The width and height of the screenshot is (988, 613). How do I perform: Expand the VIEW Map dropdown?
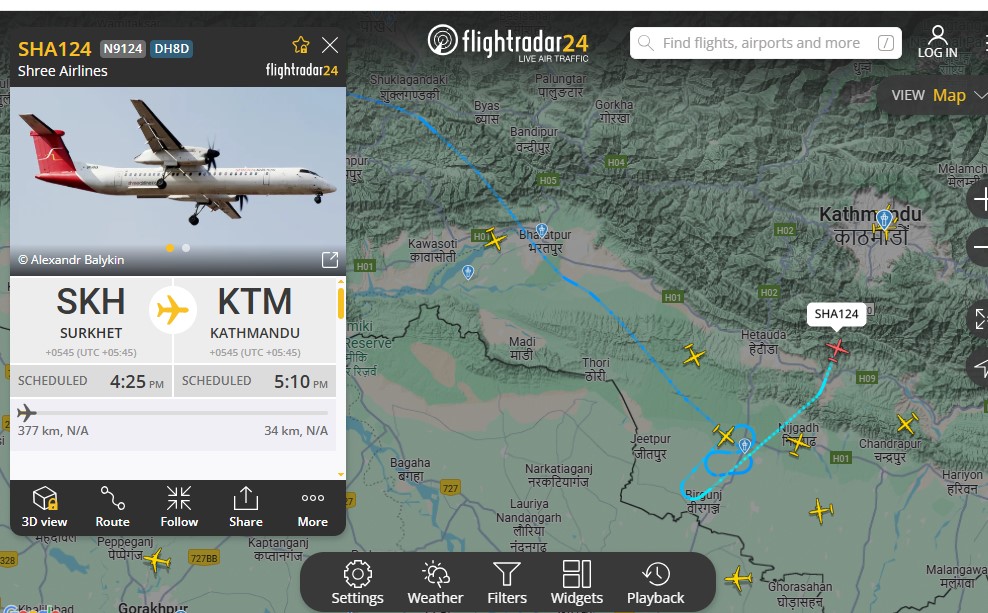(935, 95)
